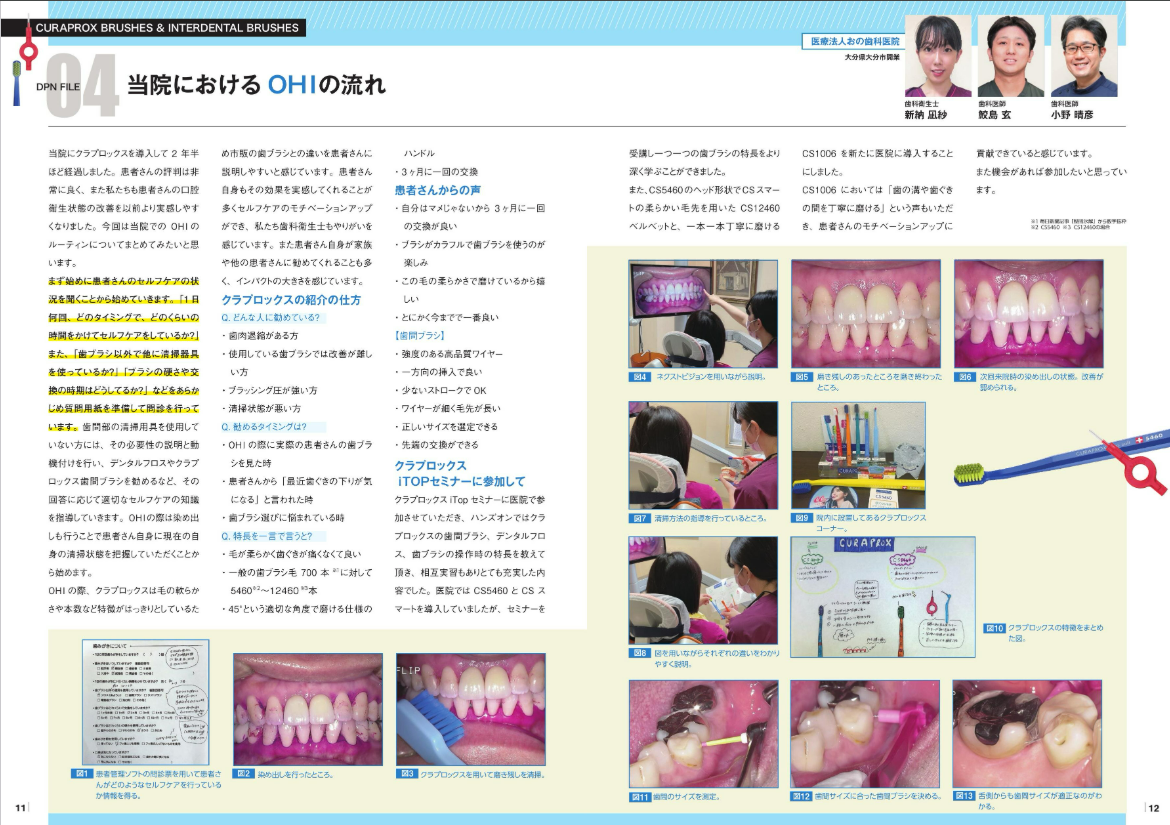Click the 図13 figure label badge
The width and height of the screenshot is (1170, 825).
click(x=964, y=796)
